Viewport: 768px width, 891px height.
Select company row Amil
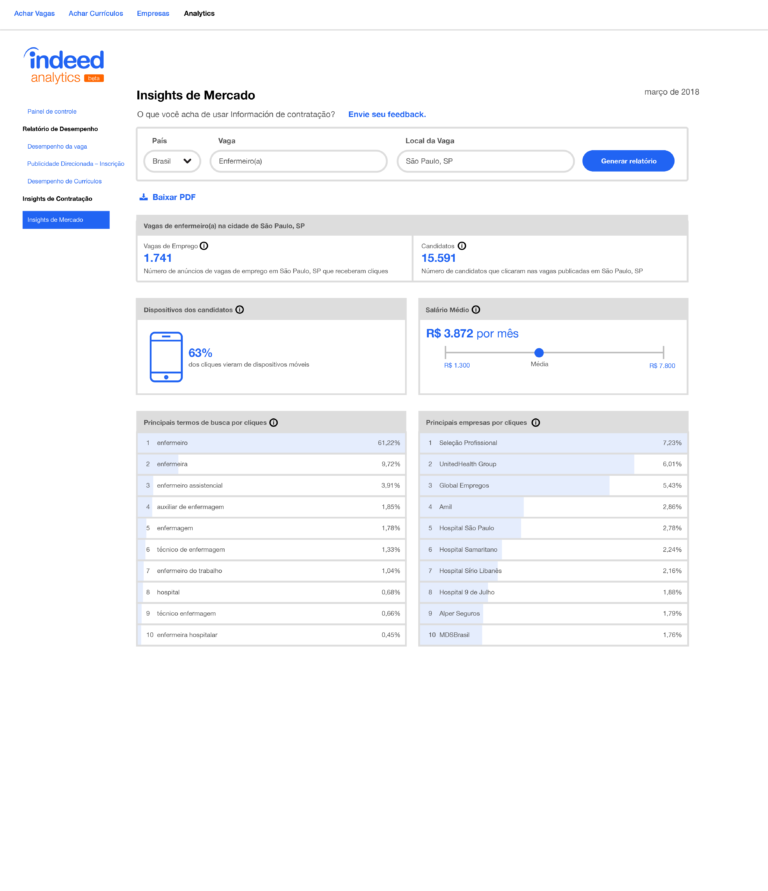(553, 507)
